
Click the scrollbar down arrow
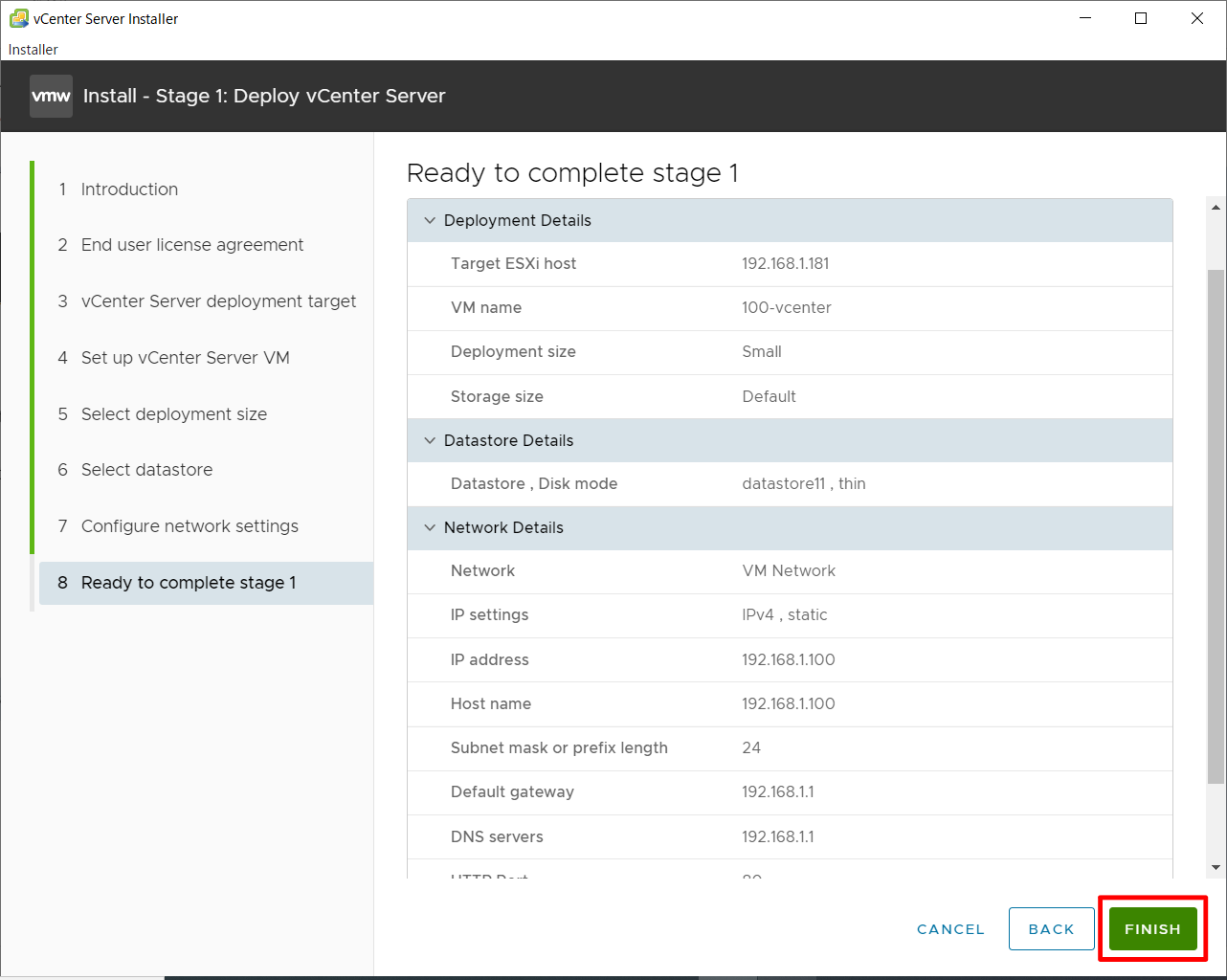1216,868
